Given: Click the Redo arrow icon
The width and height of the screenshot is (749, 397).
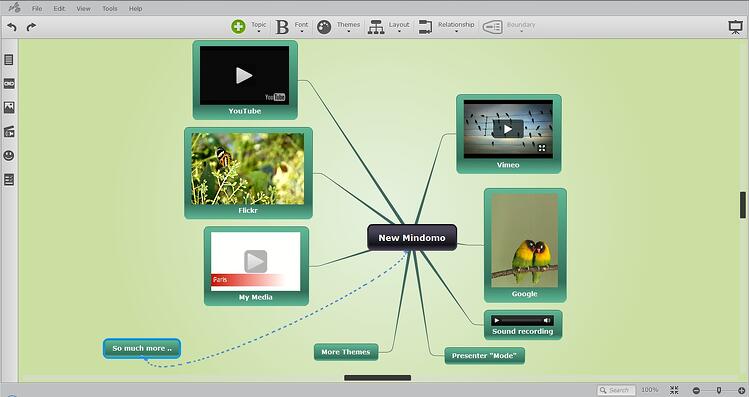Looking at the screenshot, I should (31, 27).
